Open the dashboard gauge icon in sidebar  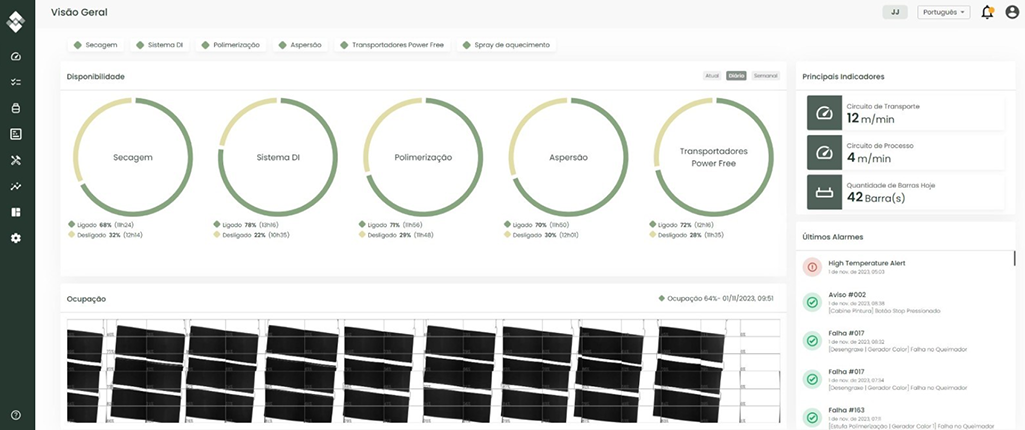[x=16, y=57]
